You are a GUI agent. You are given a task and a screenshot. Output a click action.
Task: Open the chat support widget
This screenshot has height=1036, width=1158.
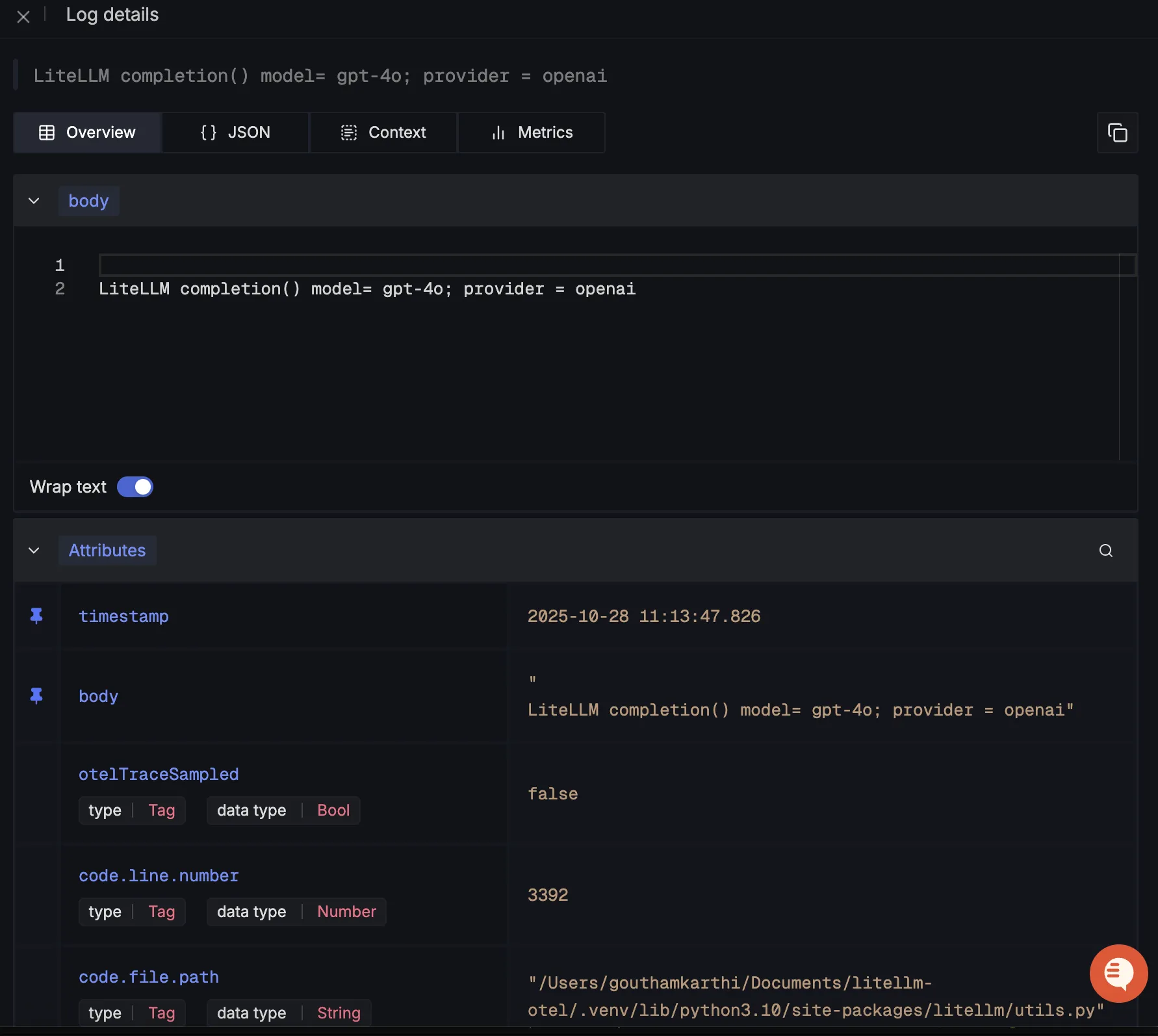point(1118,973)
